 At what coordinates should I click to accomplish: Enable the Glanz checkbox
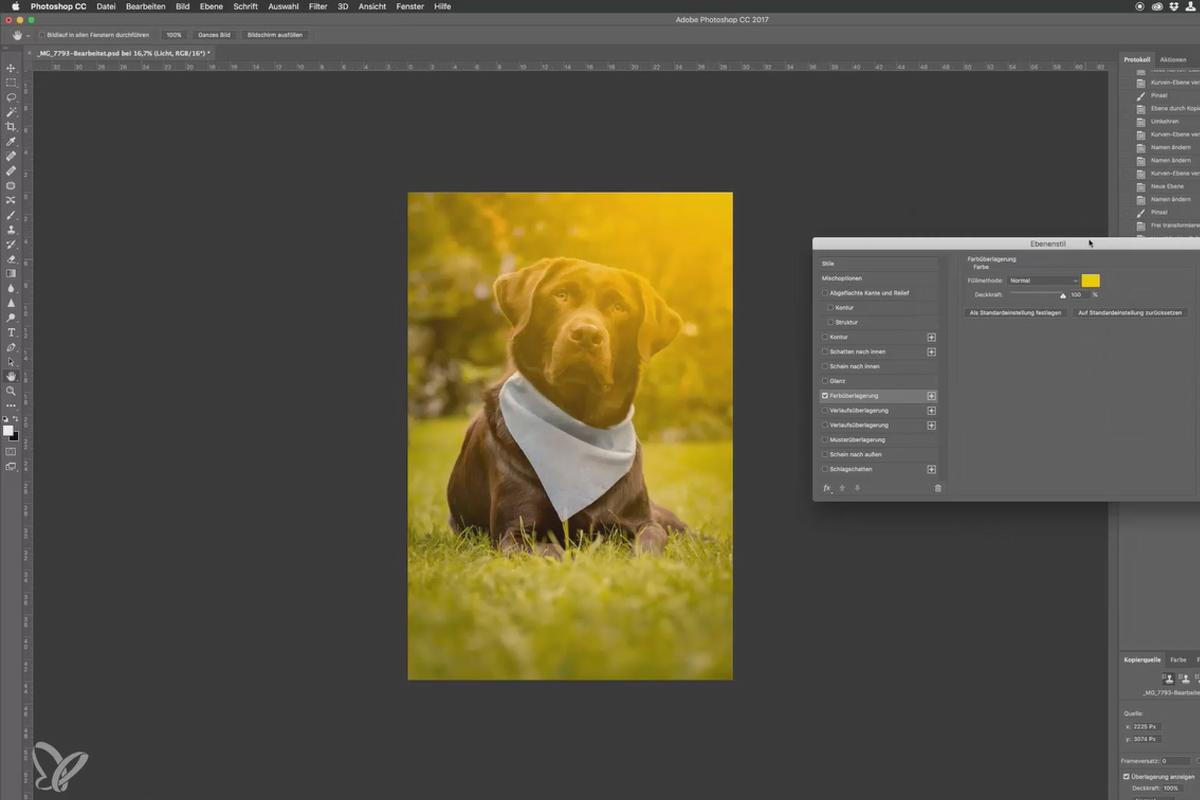tap(825, 381)
